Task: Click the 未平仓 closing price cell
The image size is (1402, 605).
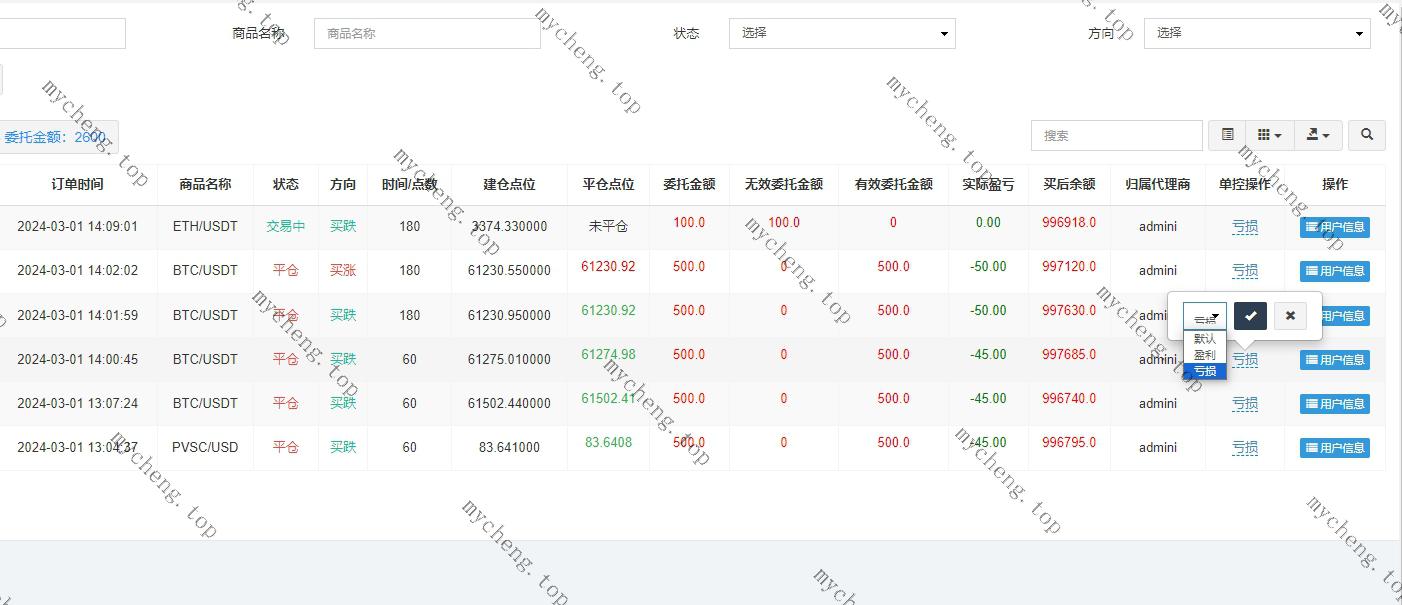Action: [608, 227]
